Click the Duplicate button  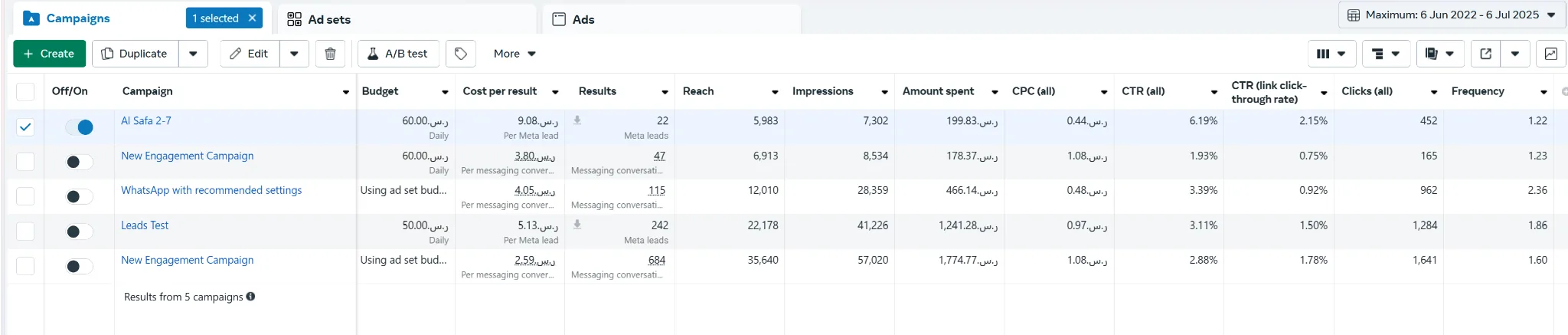135,54
